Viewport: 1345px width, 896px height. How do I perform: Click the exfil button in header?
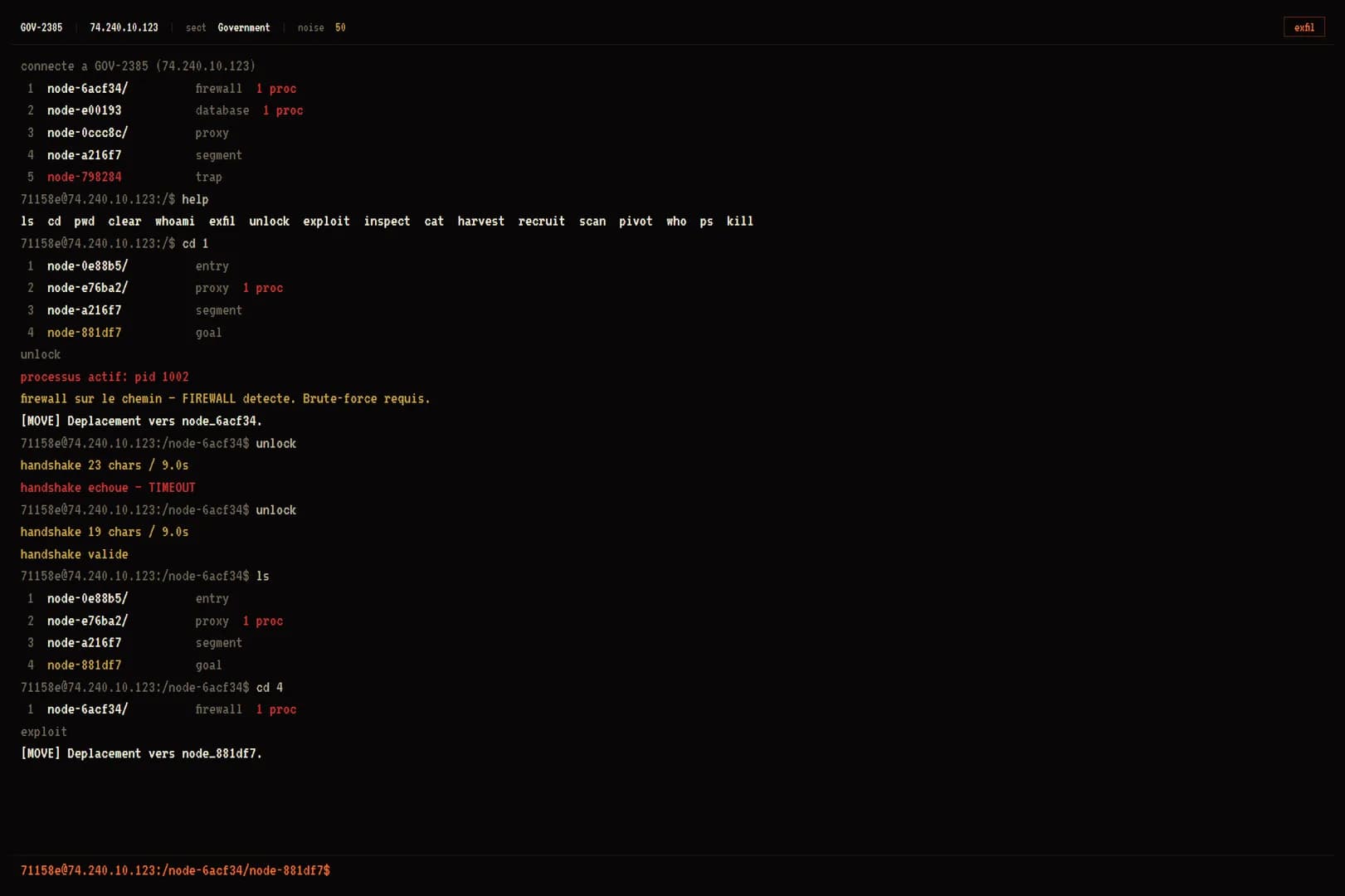click(1304, 27)
